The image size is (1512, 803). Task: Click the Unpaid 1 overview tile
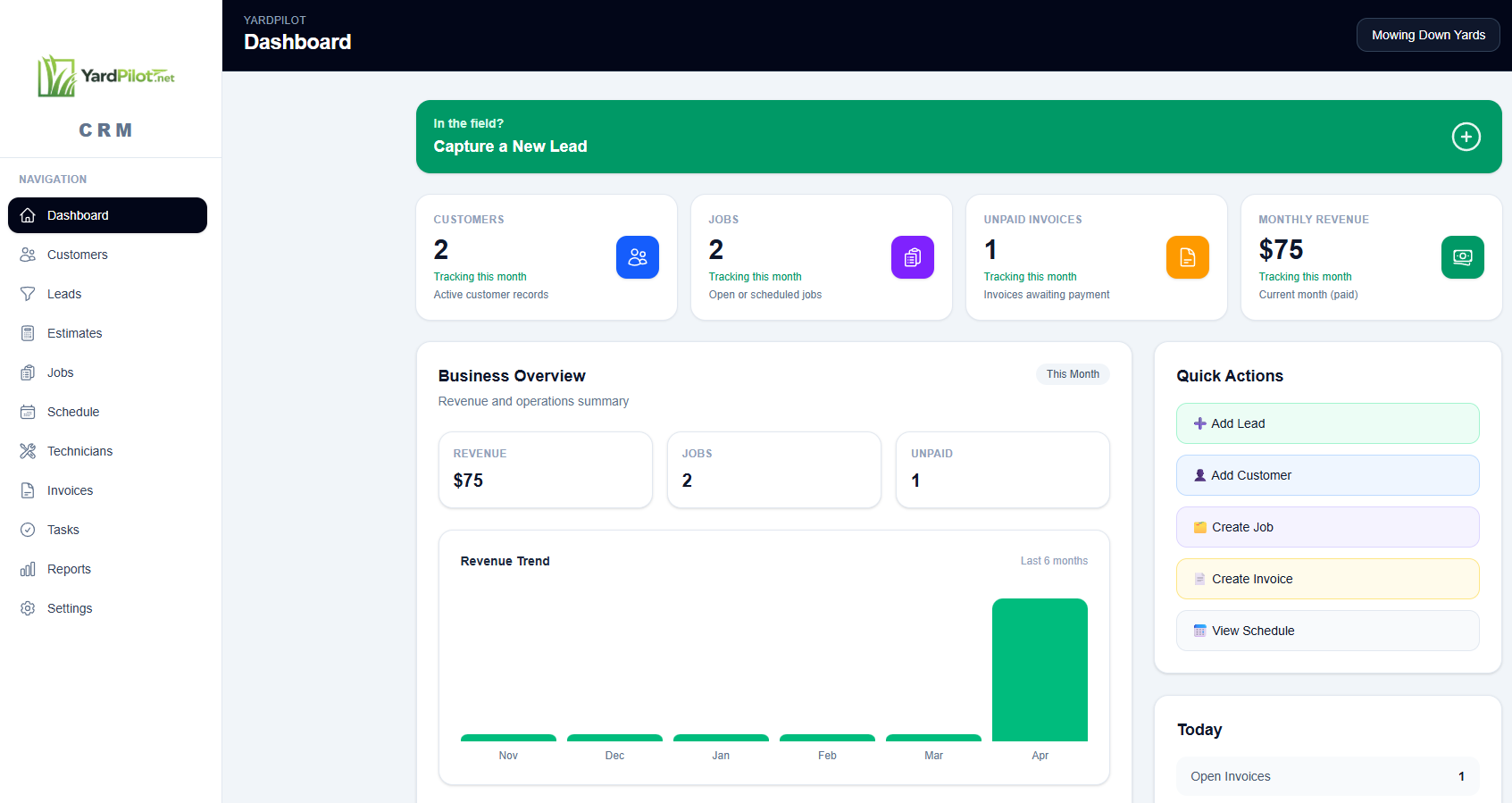click(x=1003, y=470)
